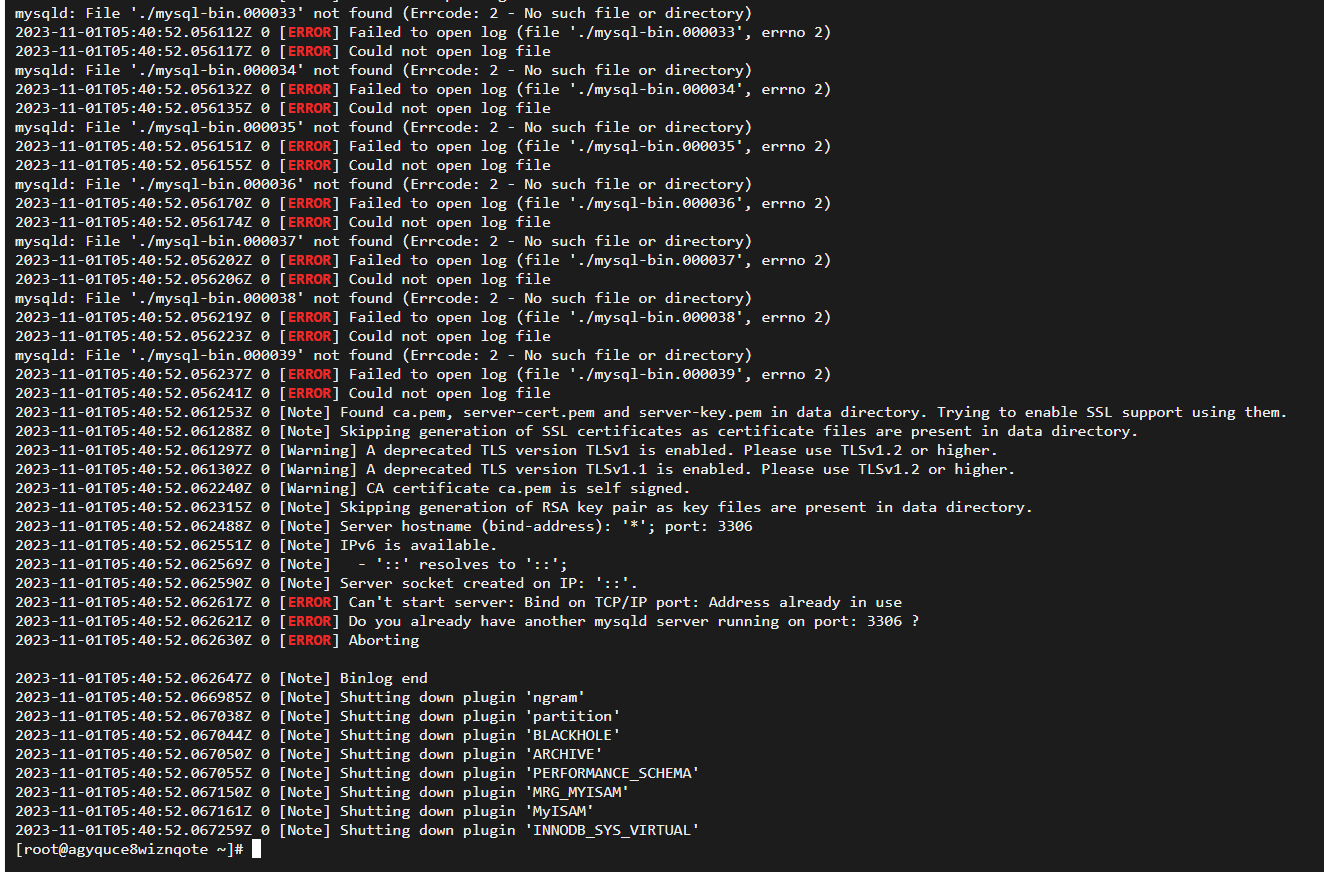Screen dimensions: 1324x872
Task: Click the deprecated TLSv1.1 warning line
Action: 515,469
